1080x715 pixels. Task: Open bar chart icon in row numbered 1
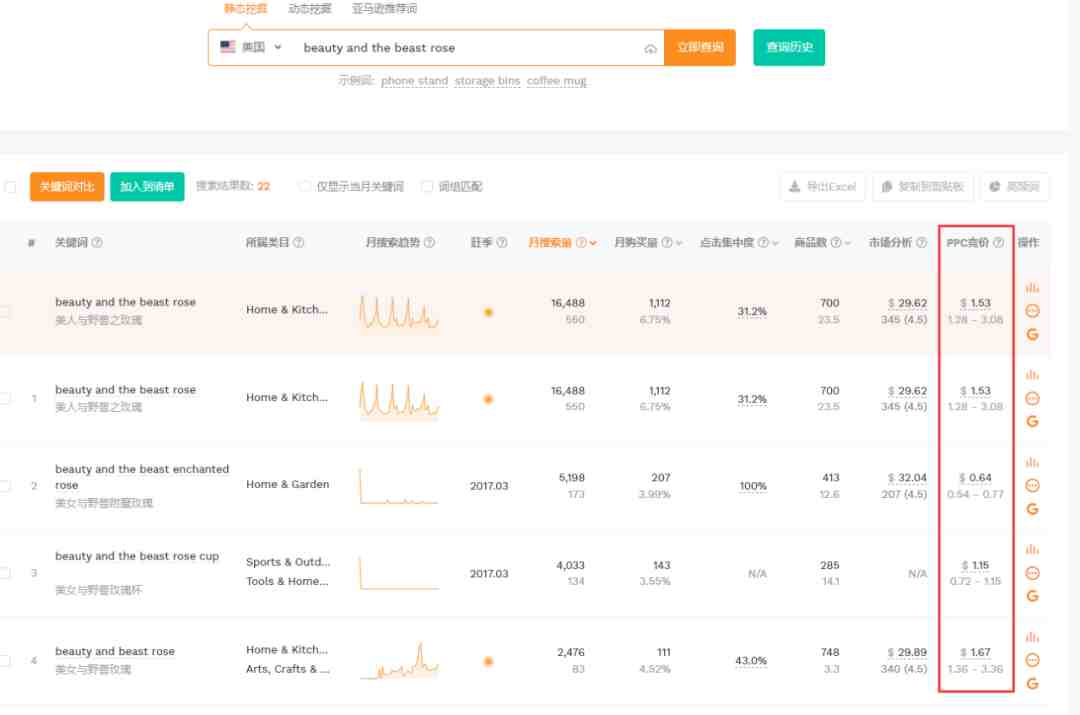click(1032, 375)
